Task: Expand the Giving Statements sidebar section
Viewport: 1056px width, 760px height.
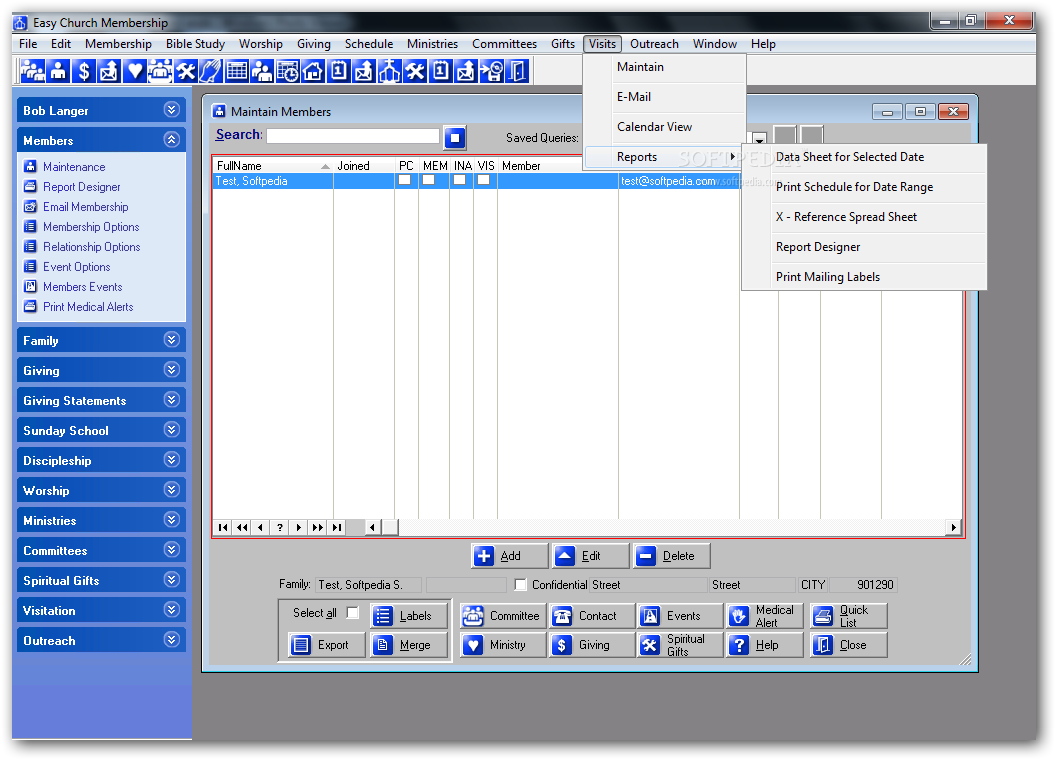Action: pos(172,400)
